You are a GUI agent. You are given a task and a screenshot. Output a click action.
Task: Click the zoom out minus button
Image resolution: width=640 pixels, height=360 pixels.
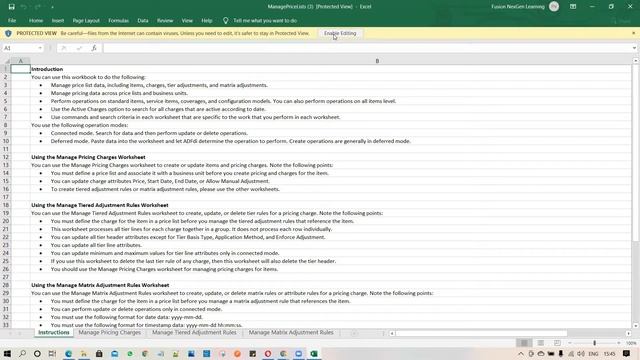570,343
